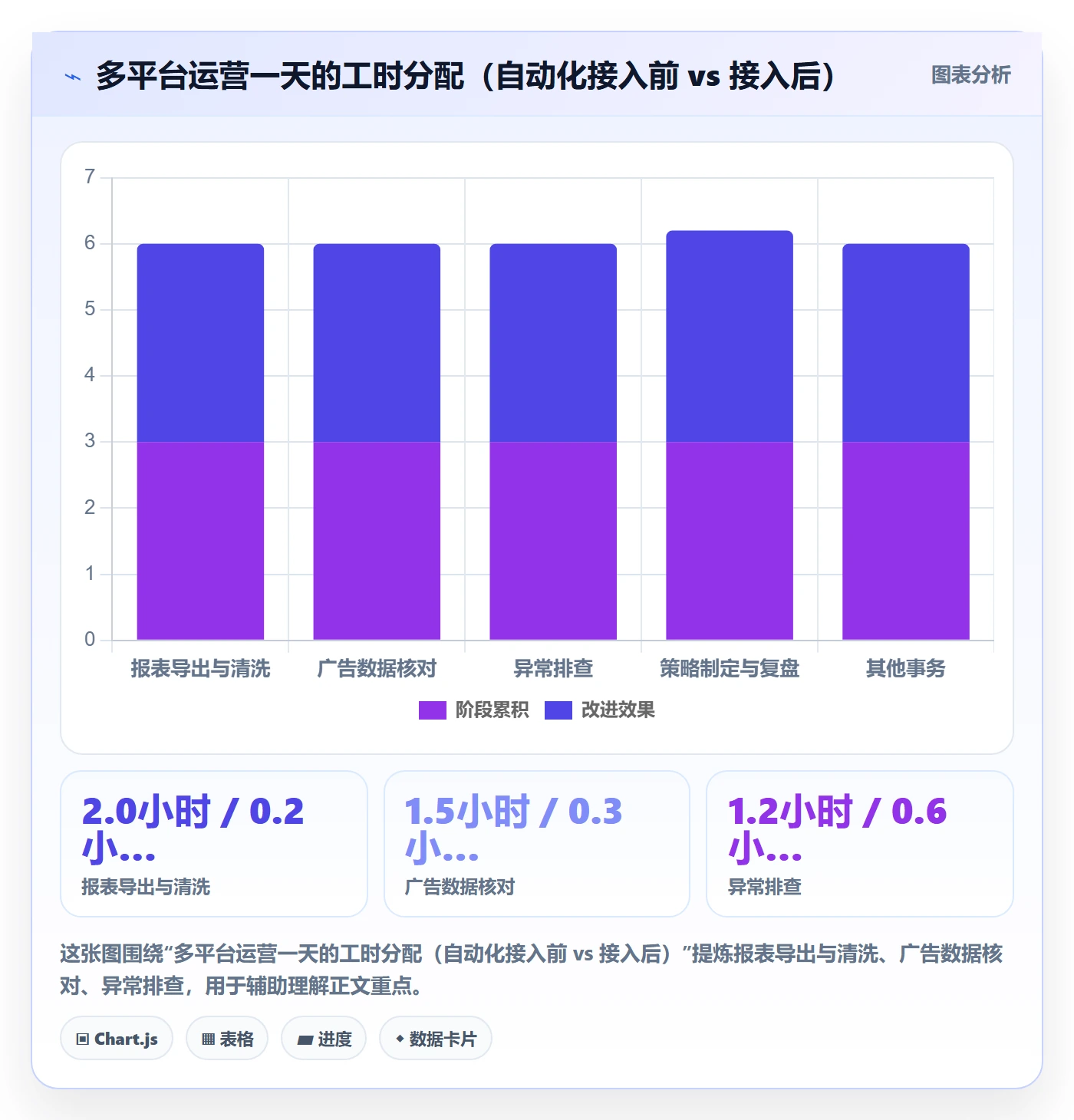Toggle the 阶段累积 legend swatch
Image resolution: width=1074 pixels, height=1120 pixels.
click(x=432, y=710)
